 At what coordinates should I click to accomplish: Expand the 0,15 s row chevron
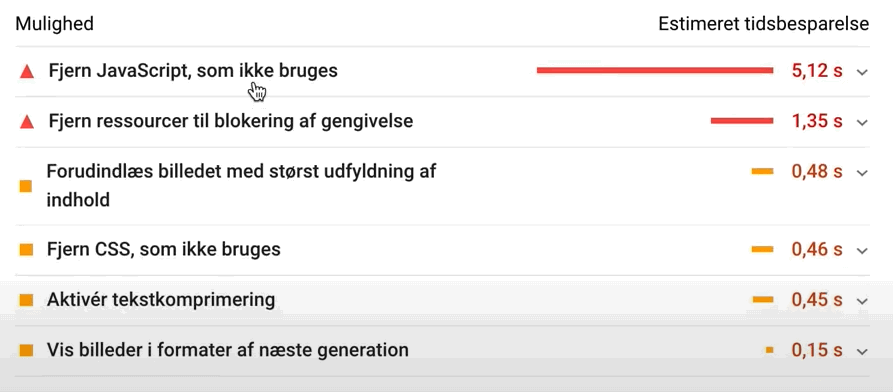click(x=862, y=351)
